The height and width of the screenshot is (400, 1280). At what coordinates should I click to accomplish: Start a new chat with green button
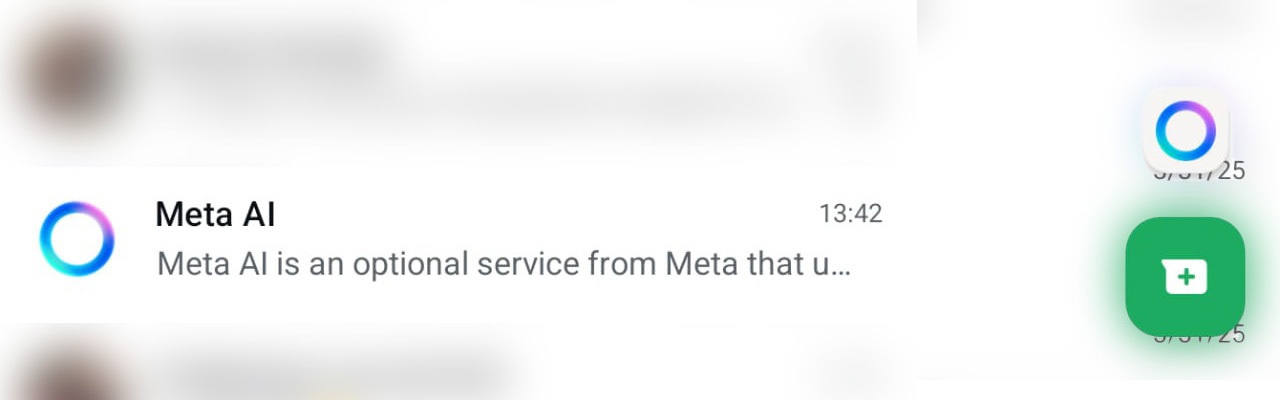[1185, 276]
